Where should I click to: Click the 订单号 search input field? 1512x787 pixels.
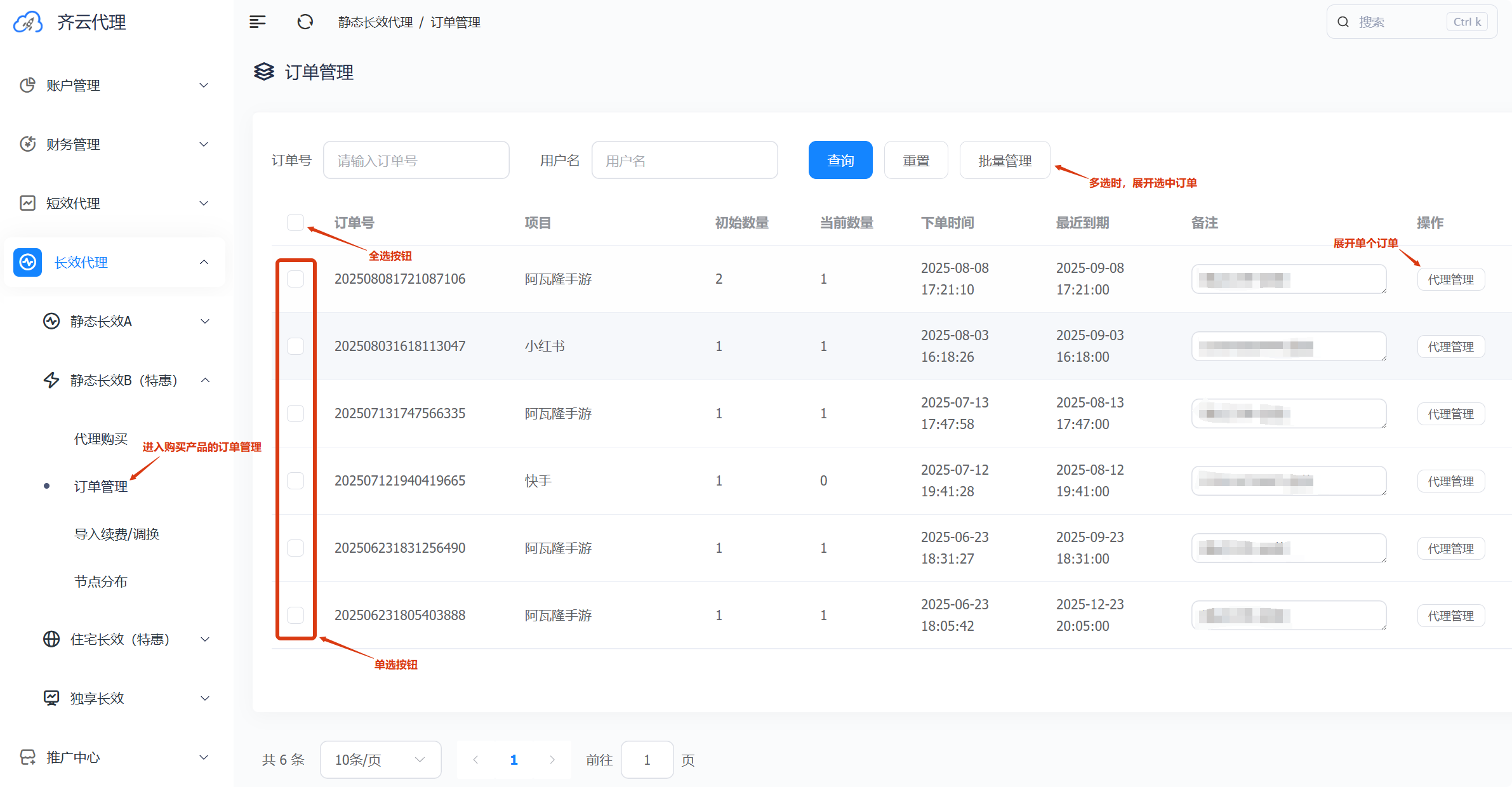[x=416, y=161]
